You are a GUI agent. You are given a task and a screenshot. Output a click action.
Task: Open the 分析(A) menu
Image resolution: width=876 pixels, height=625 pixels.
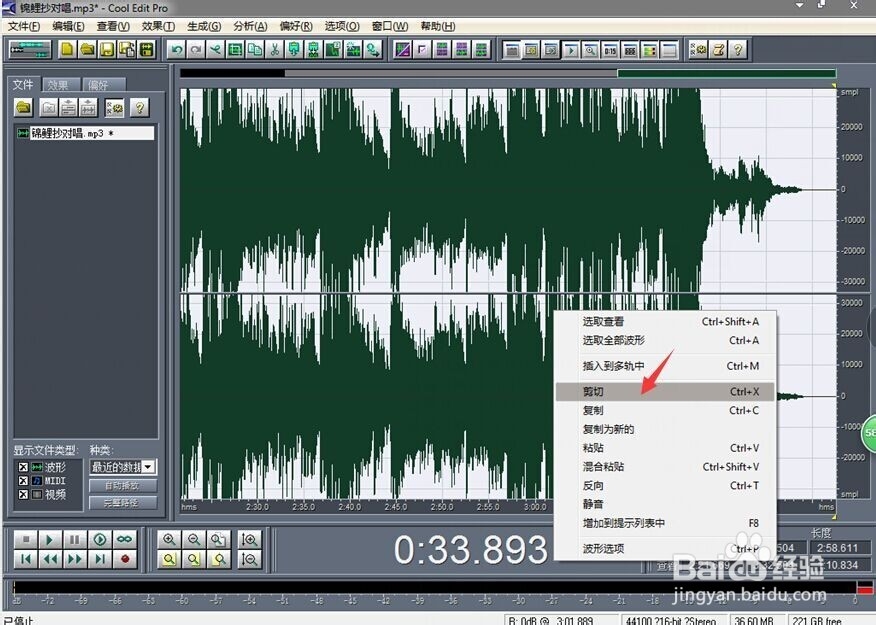(250, 26)
